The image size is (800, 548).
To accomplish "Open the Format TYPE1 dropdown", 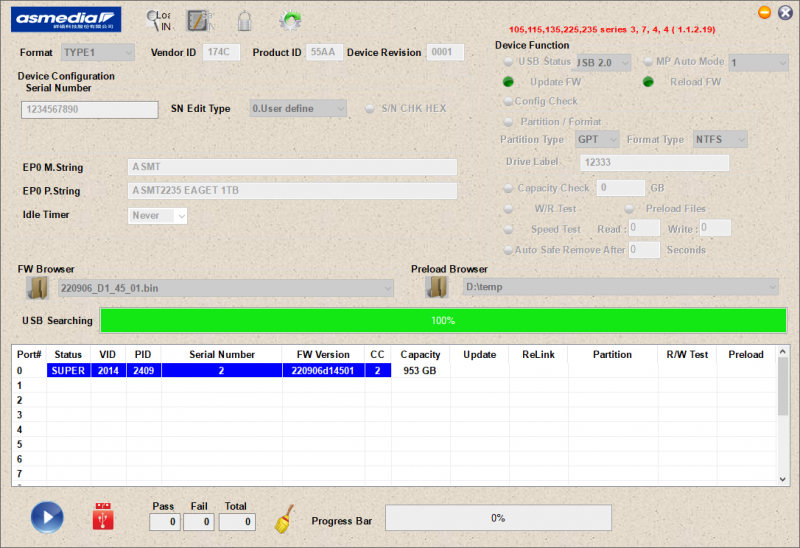I will 97,52.
